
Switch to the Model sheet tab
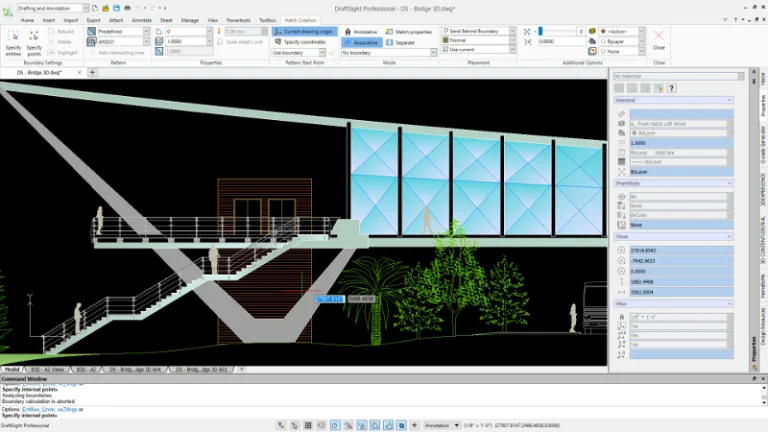[12, 369]
